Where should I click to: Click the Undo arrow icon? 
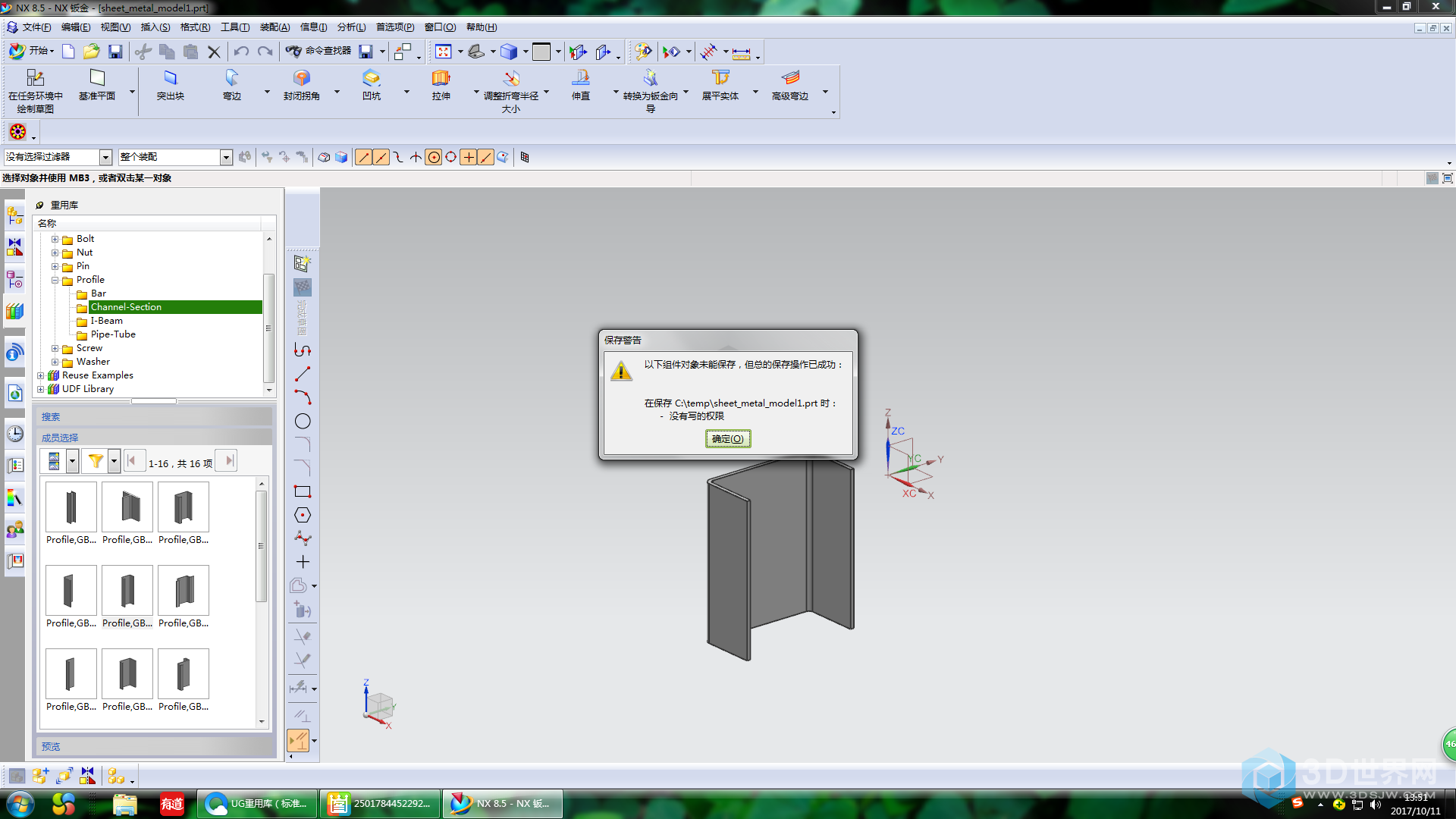coord(241,52)
